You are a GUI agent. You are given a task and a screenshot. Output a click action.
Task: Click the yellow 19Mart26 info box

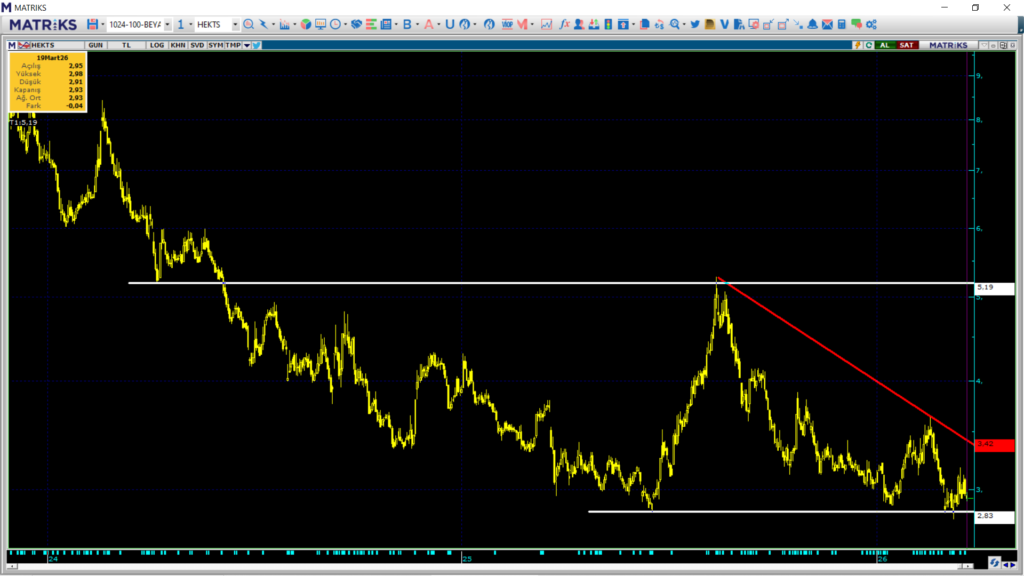48,82
